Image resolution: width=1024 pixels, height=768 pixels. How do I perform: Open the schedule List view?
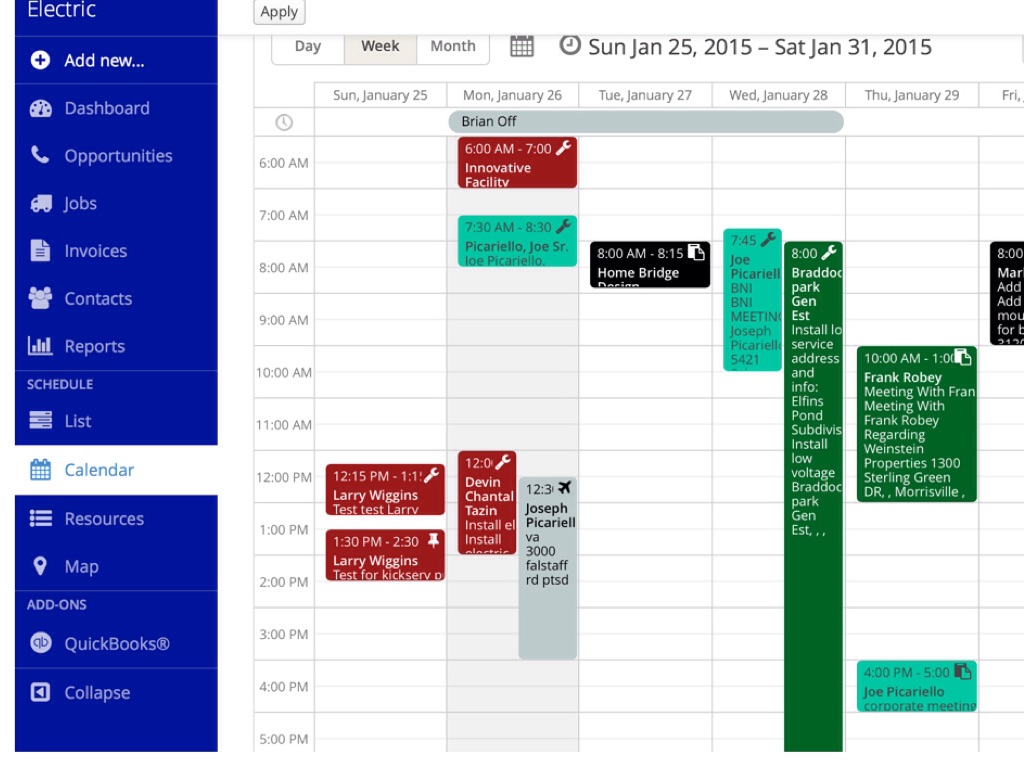(x=78, y=421)
